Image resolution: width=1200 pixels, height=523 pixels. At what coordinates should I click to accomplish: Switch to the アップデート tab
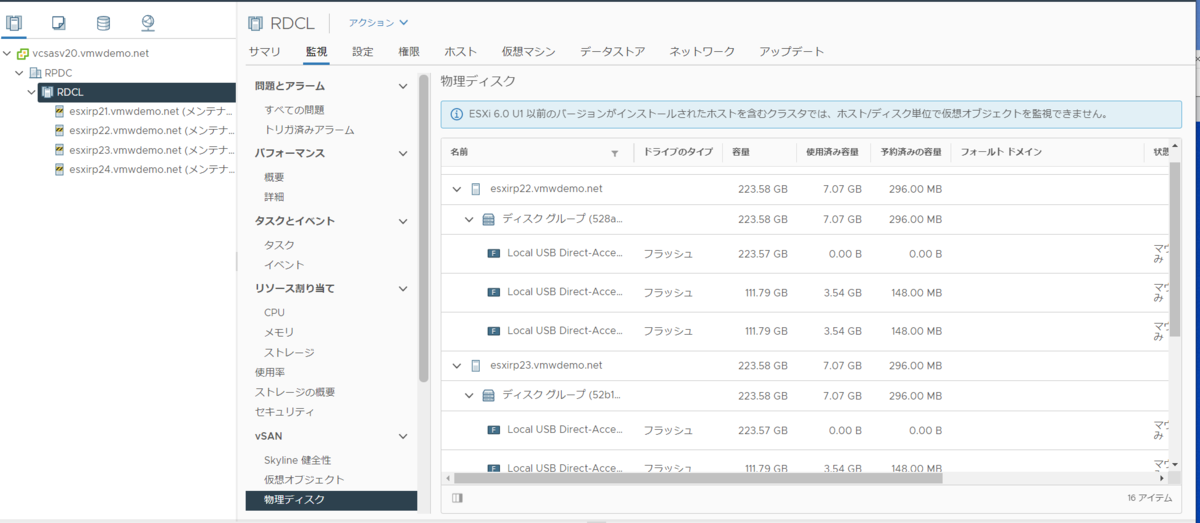point(791,52)
